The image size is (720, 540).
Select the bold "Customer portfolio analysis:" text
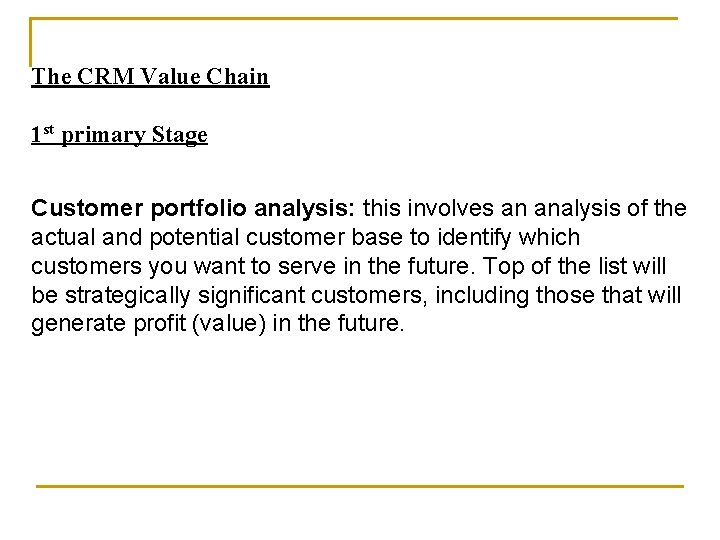click(194, 208)
